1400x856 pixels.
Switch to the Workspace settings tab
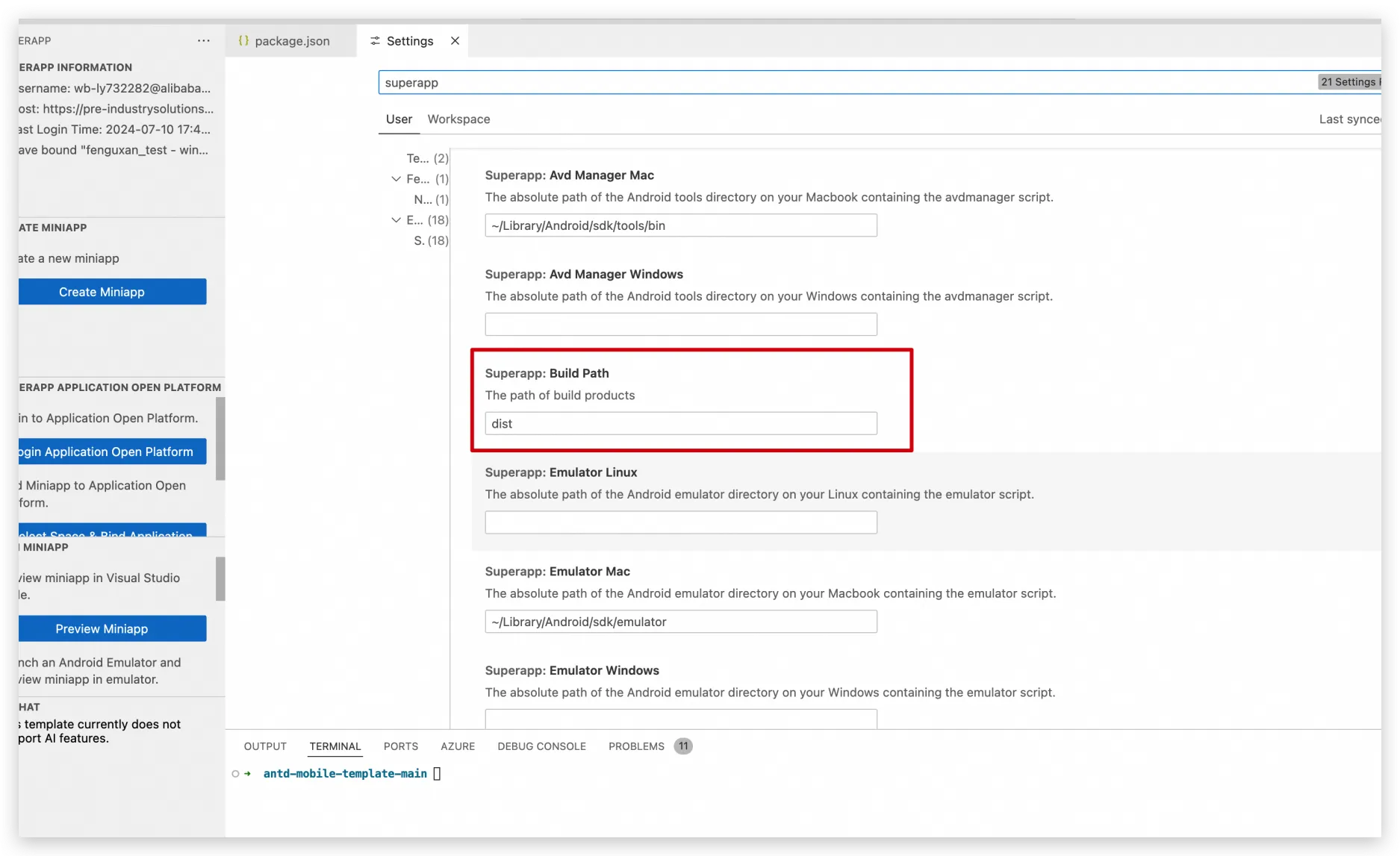458,119
